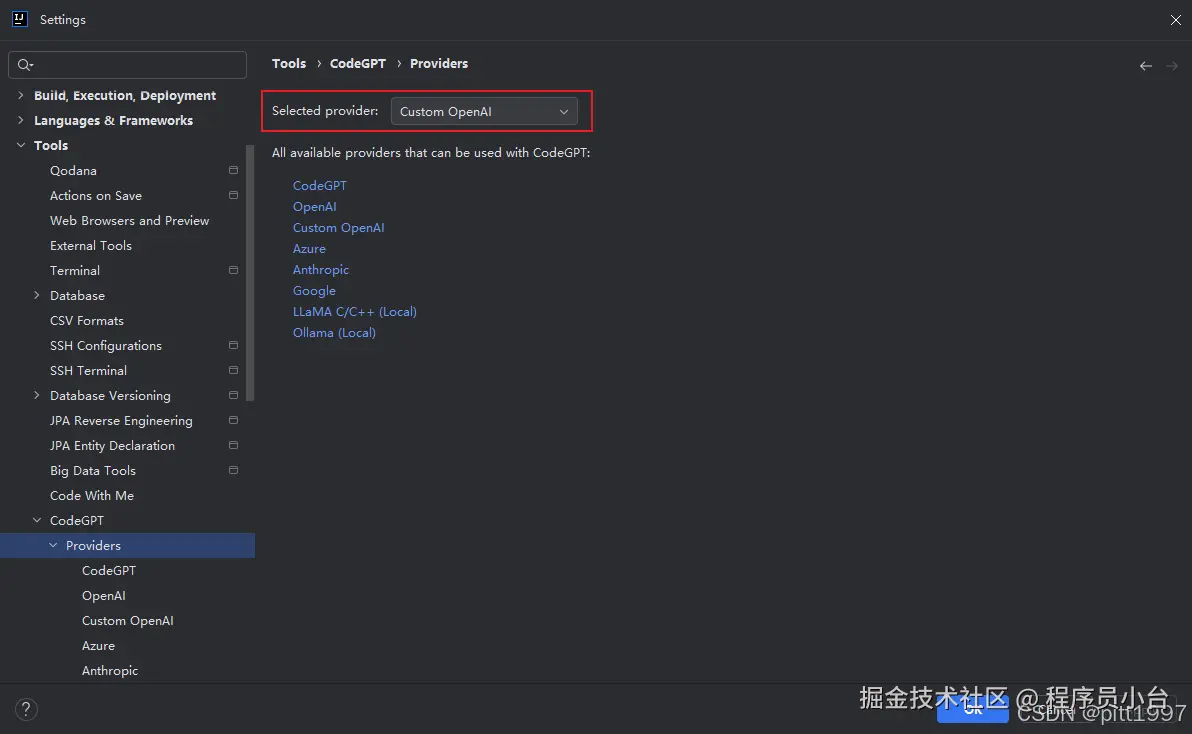
Task: Collapse the Tools section
Action: 21,145
